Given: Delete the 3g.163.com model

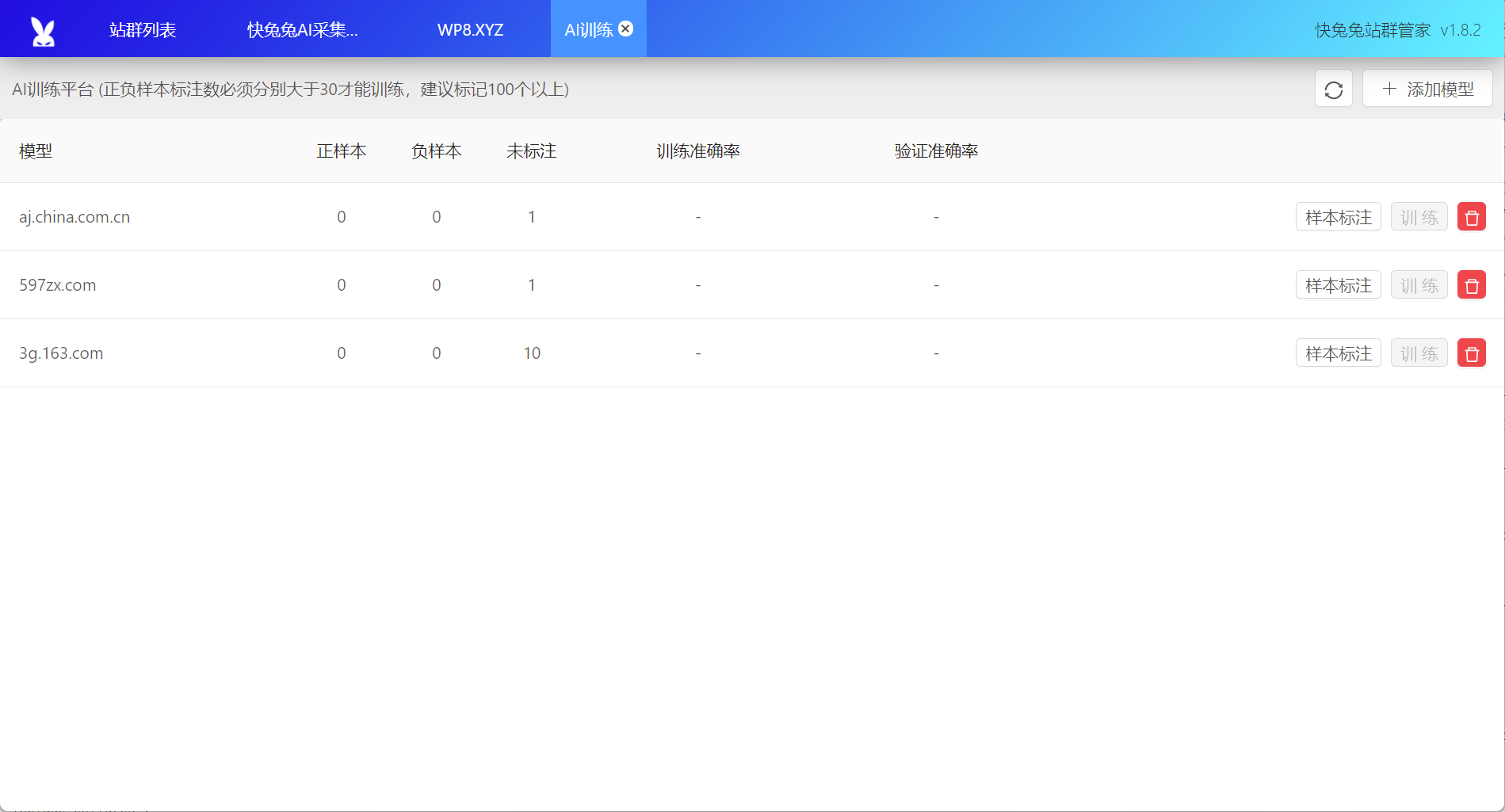Looking at the screenshot, I should click(x=1472, y=353).
